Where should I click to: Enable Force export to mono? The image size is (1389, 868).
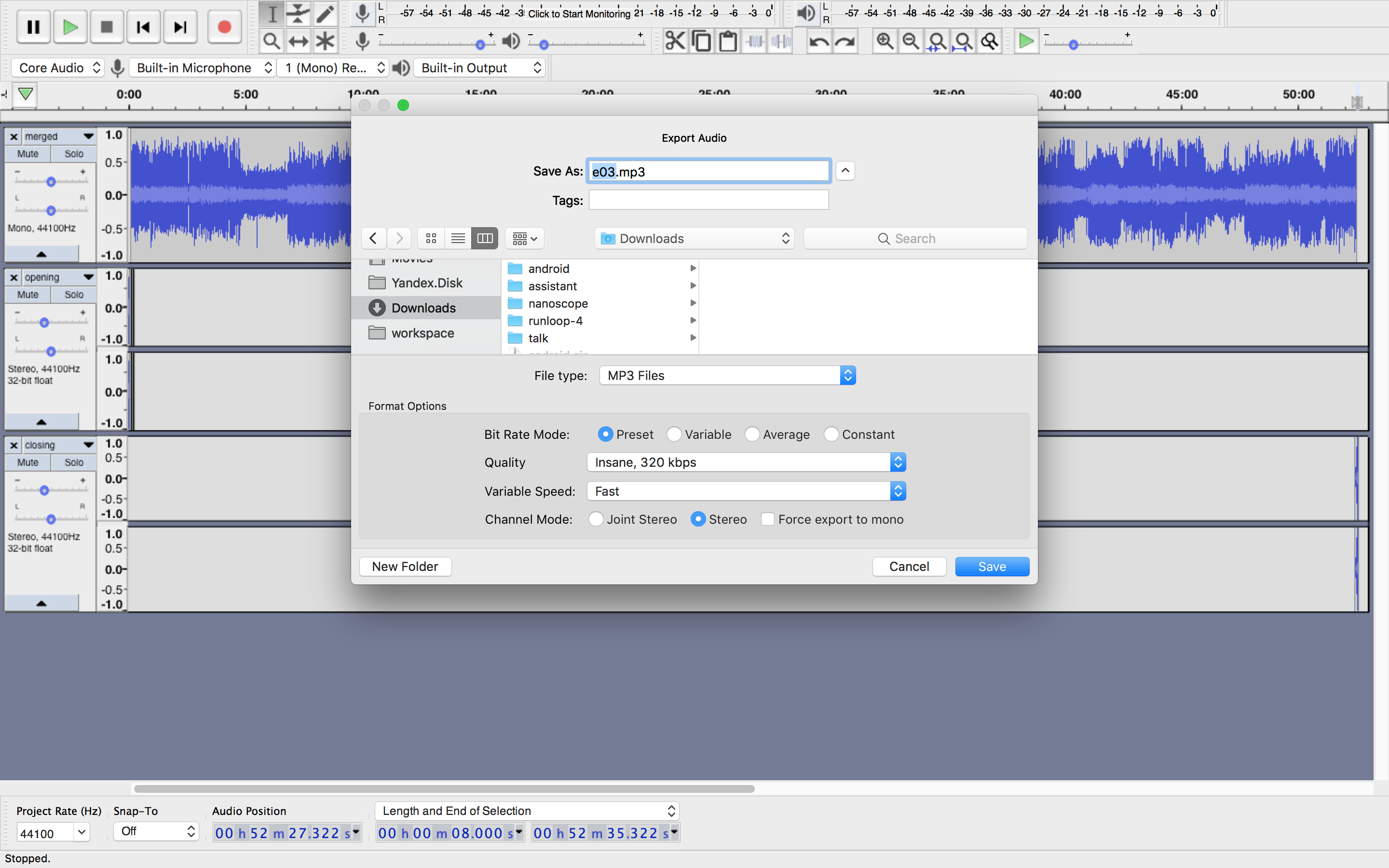pyautogui.click(x=768, y=519)
